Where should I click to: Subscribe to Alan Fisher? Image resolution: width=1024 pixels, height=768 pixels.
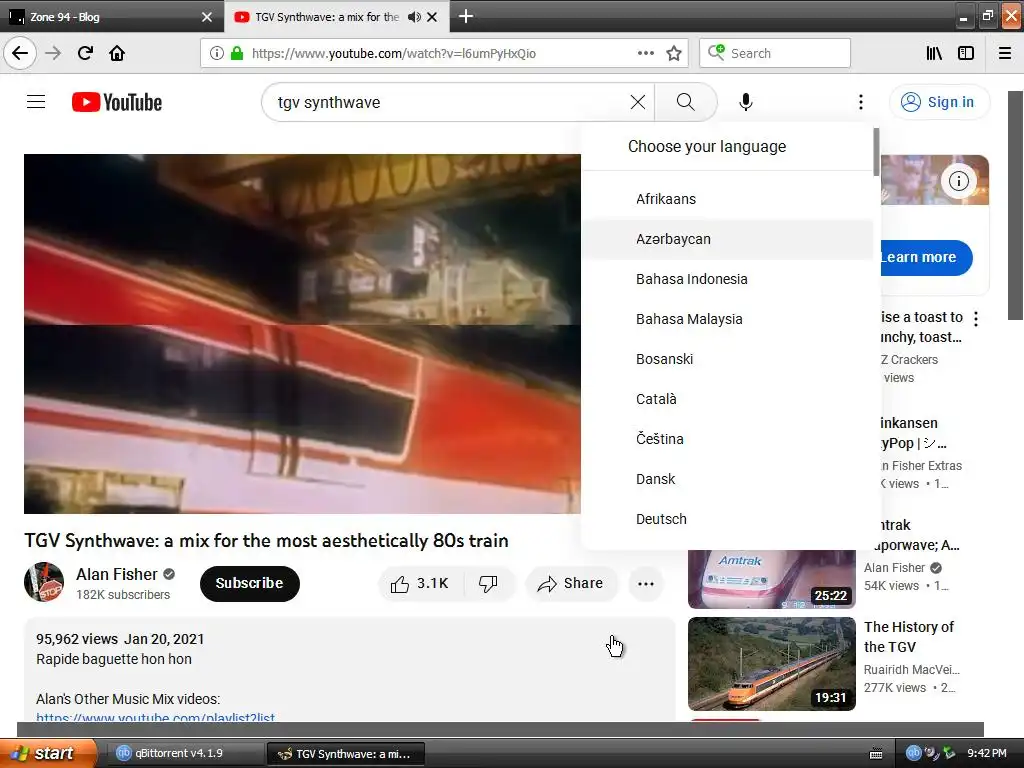coord(249,583)
